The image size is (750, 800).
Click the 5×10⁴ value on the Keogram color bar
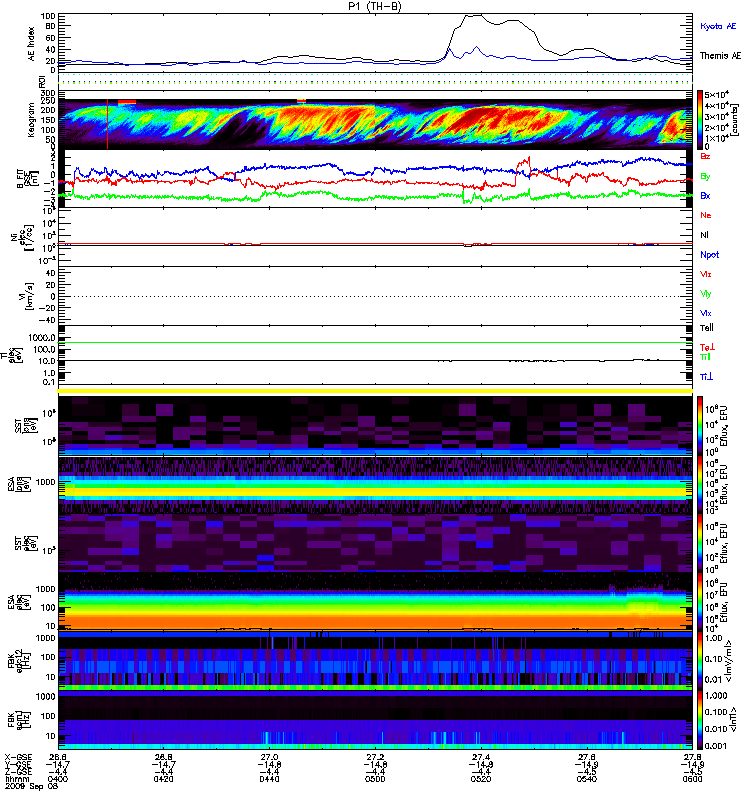coord(716,95)
